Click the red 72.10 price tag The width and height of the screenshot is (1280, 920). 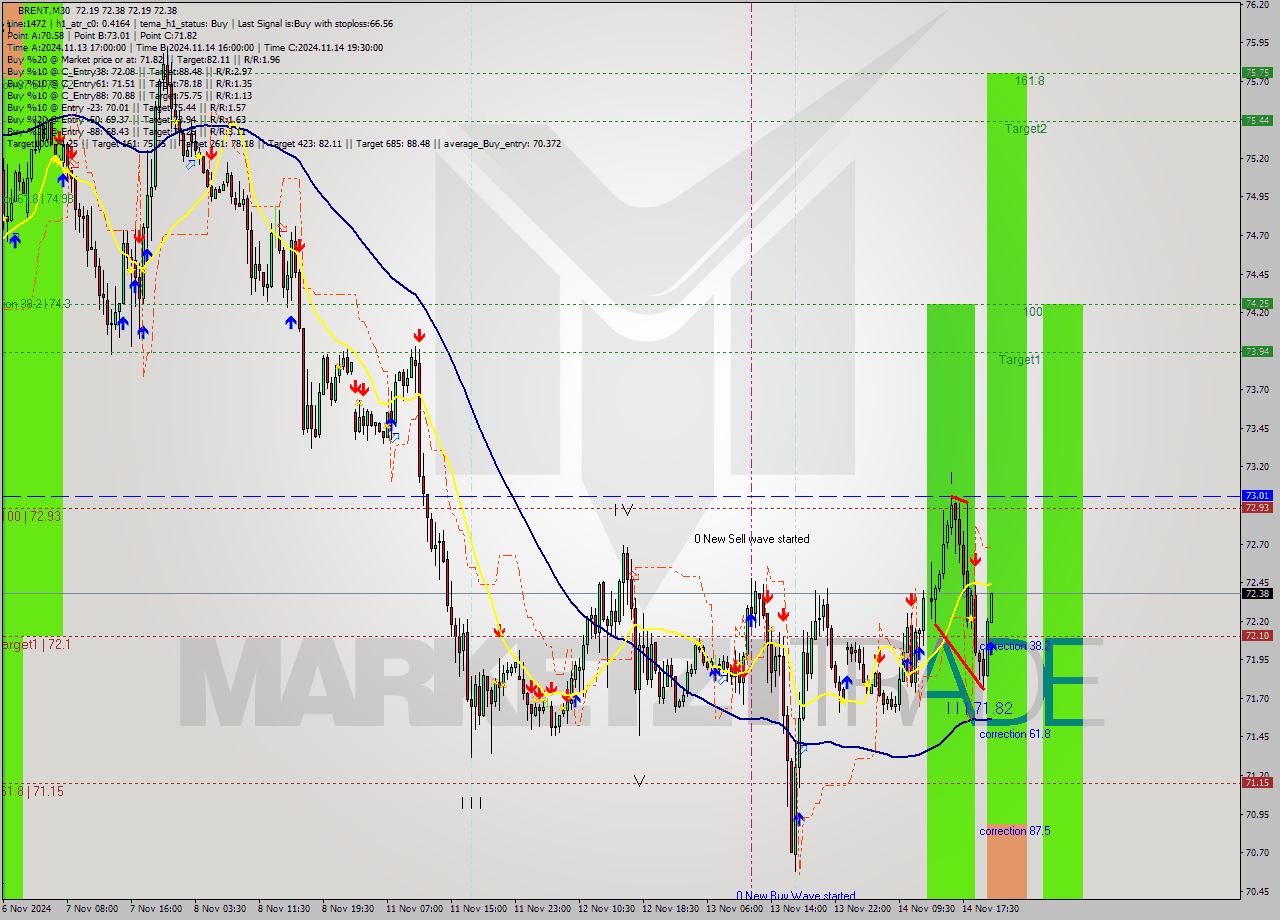click(1257, 635)
